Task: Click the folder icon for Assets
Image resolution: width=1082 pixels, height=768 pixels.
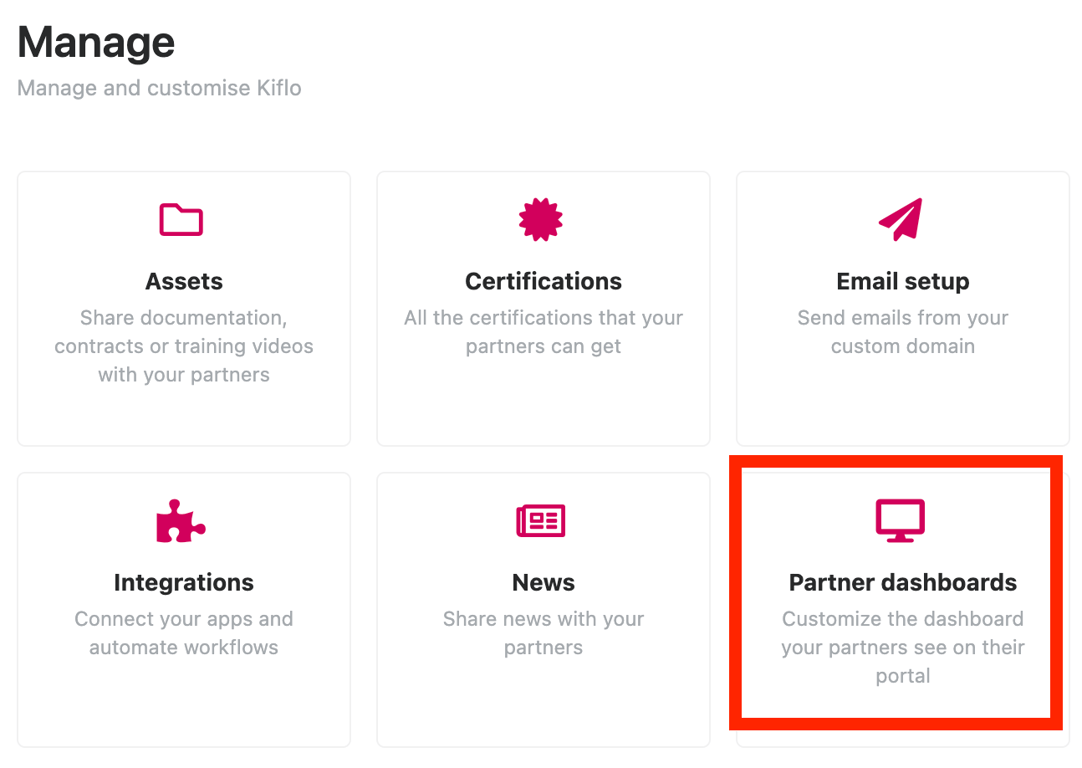Action: coord(181,219)
